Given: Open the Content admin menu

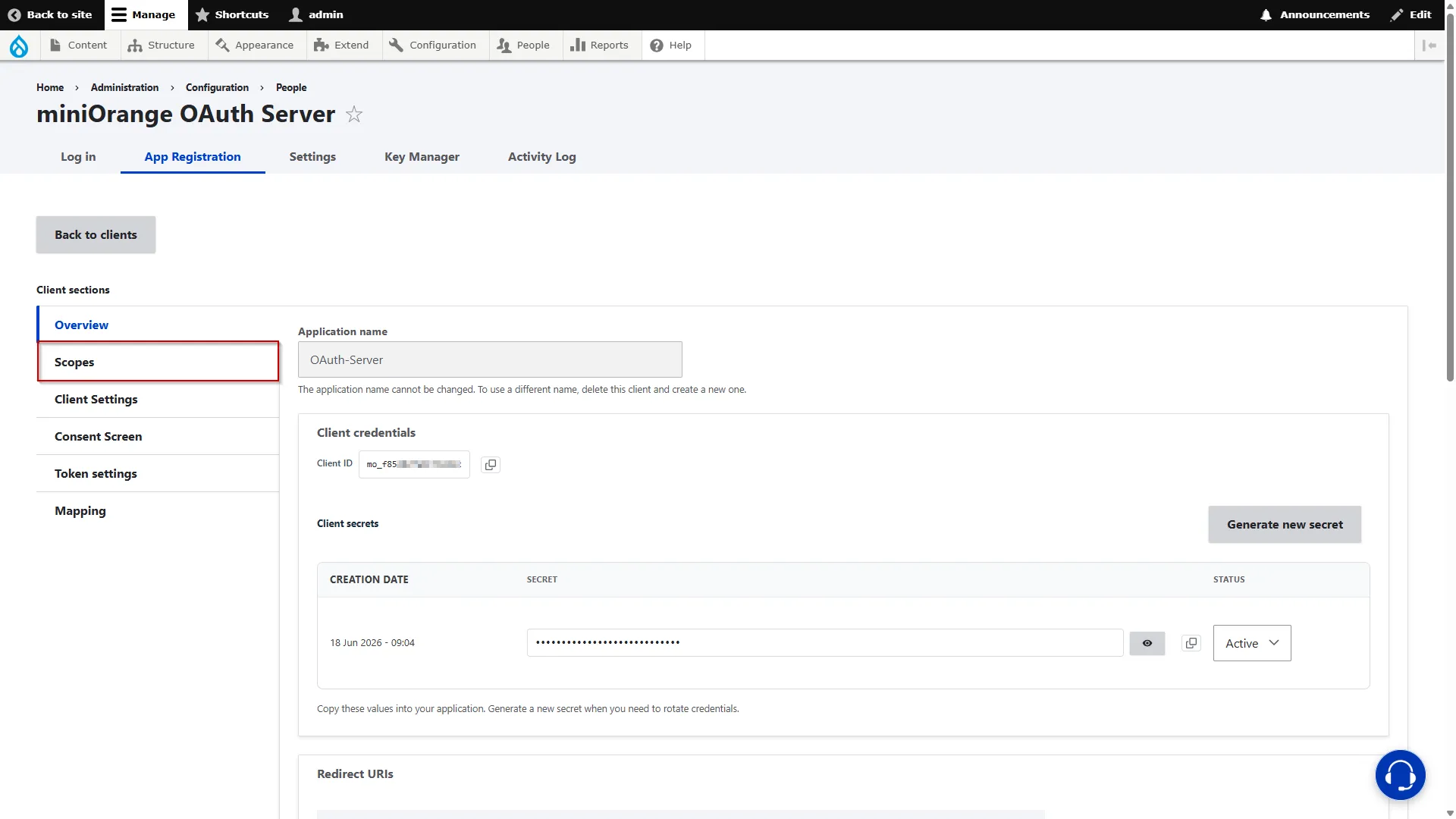Looking at the screenshot, I should pyautogui.click(x=78, y=45).
